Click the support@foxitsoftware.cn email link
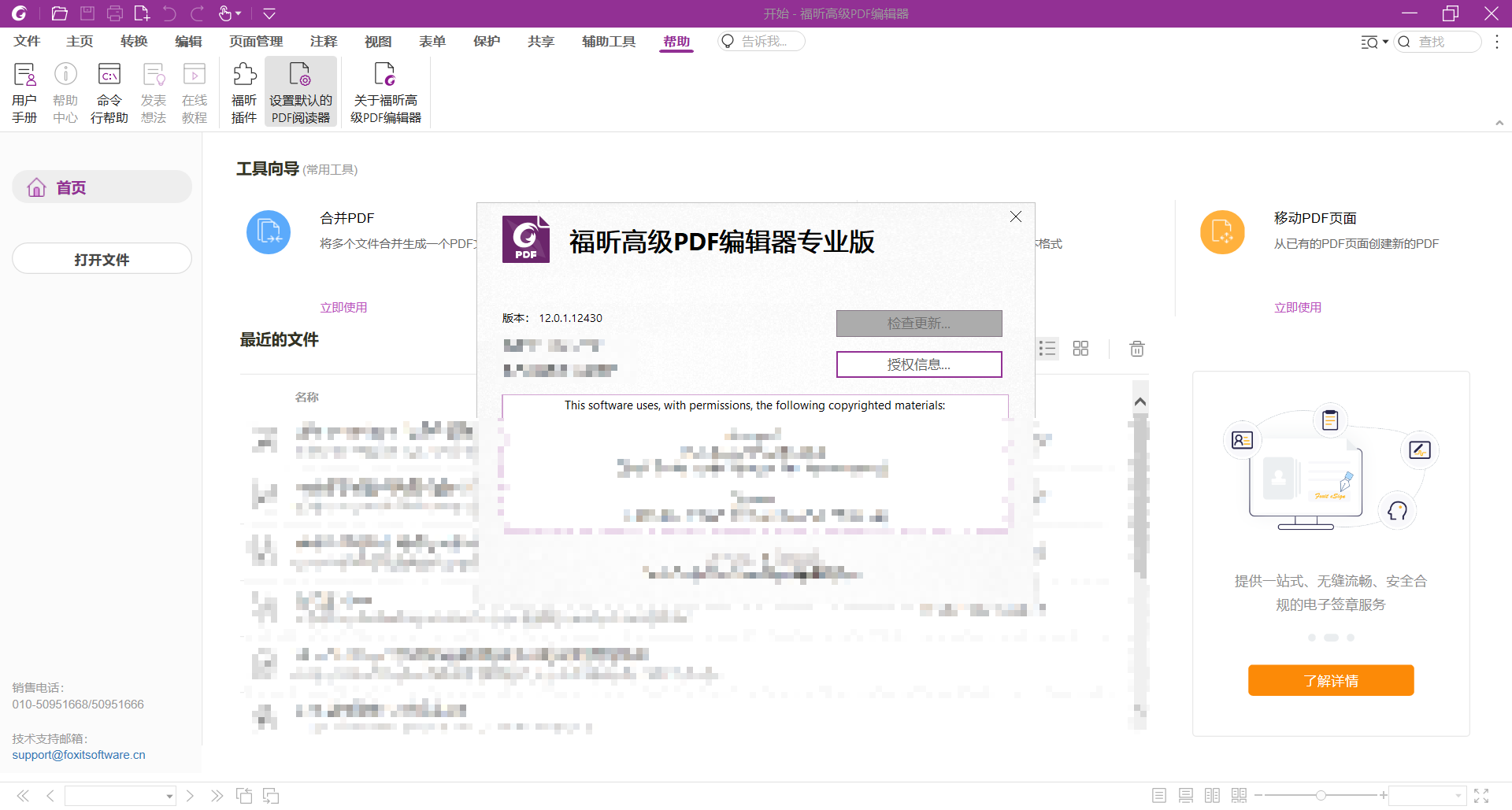The height and width of the screenshot is (810, 1512). (x=79, y=755)
